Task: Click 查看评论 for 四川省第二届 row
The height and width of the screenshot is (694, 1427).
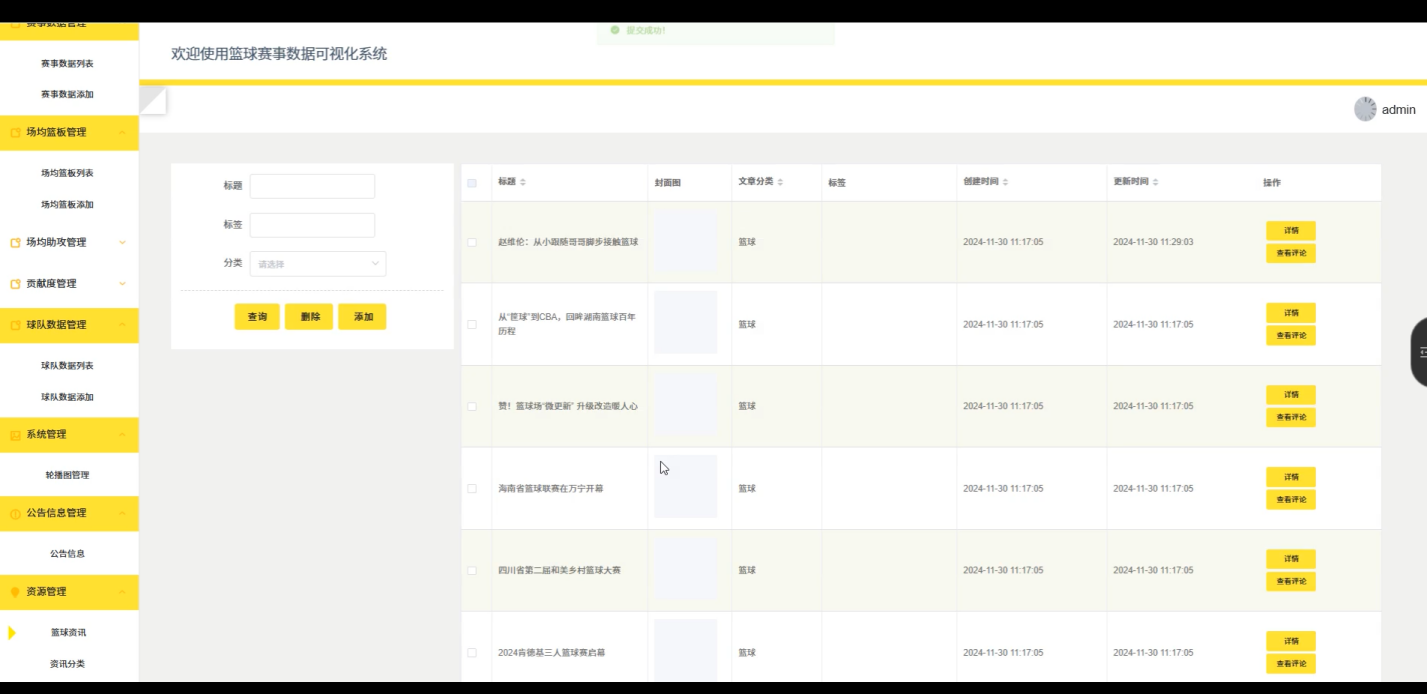Action: (1291, 581)
